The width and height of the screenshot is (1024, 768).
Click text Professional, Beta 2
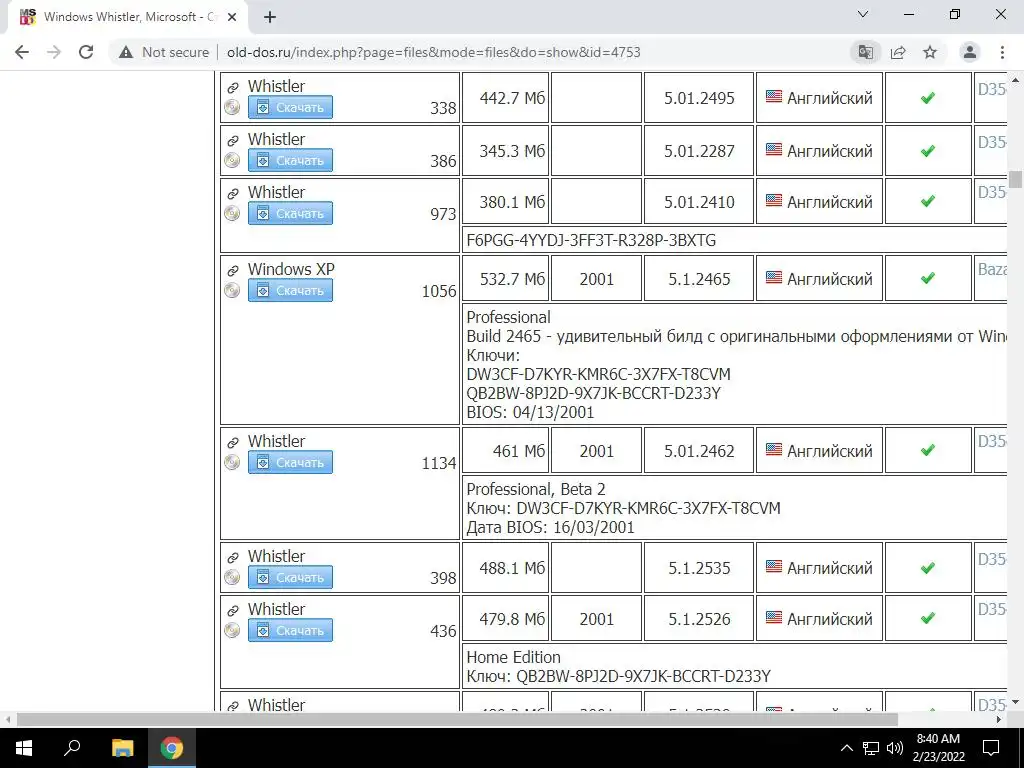(536, 489)
